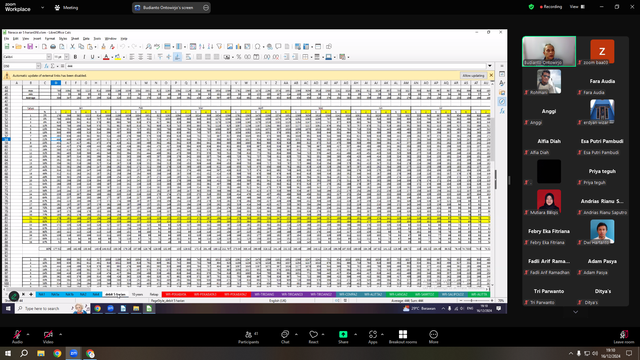
Task: Switch to the Rekap sheet tab
Action: click(x=154, y=294)
